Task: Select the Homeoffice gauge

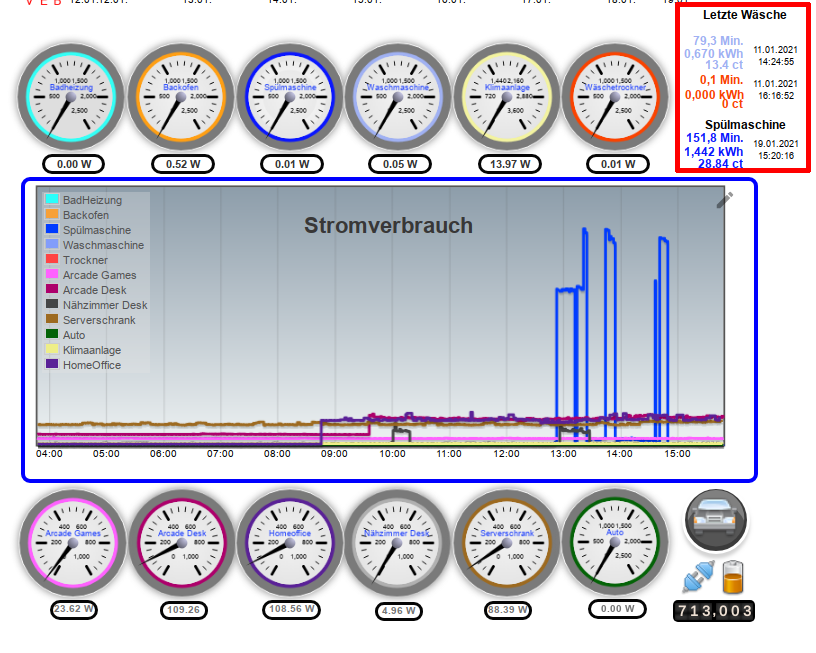Action: click(290, 543)
